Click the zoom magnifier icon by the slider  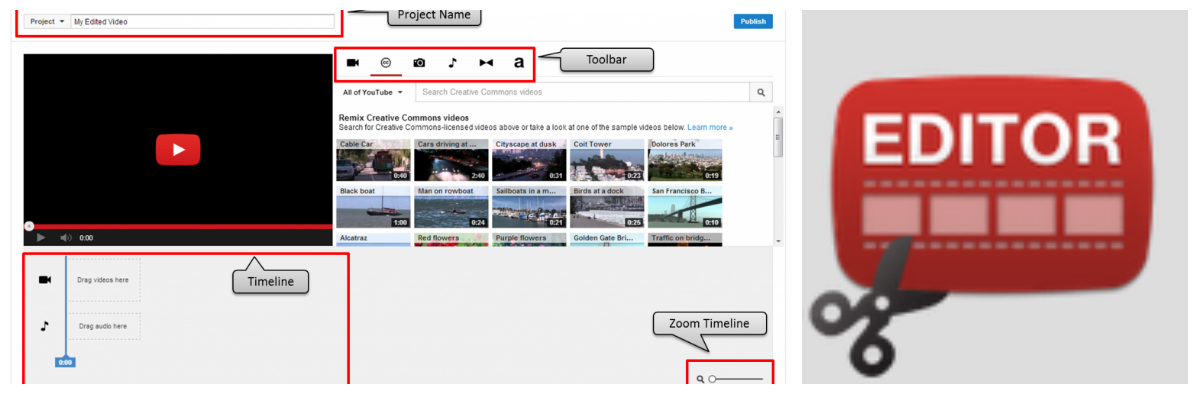coord(700,379)
